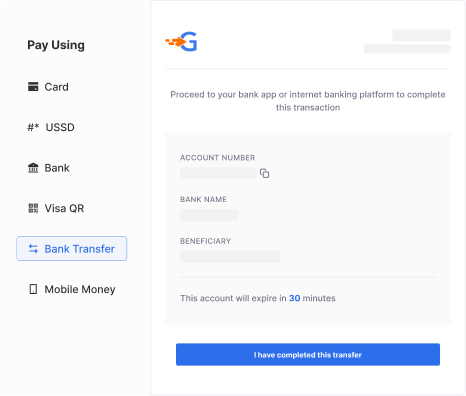Confirm with I have completed this transfer

point(308,355)
